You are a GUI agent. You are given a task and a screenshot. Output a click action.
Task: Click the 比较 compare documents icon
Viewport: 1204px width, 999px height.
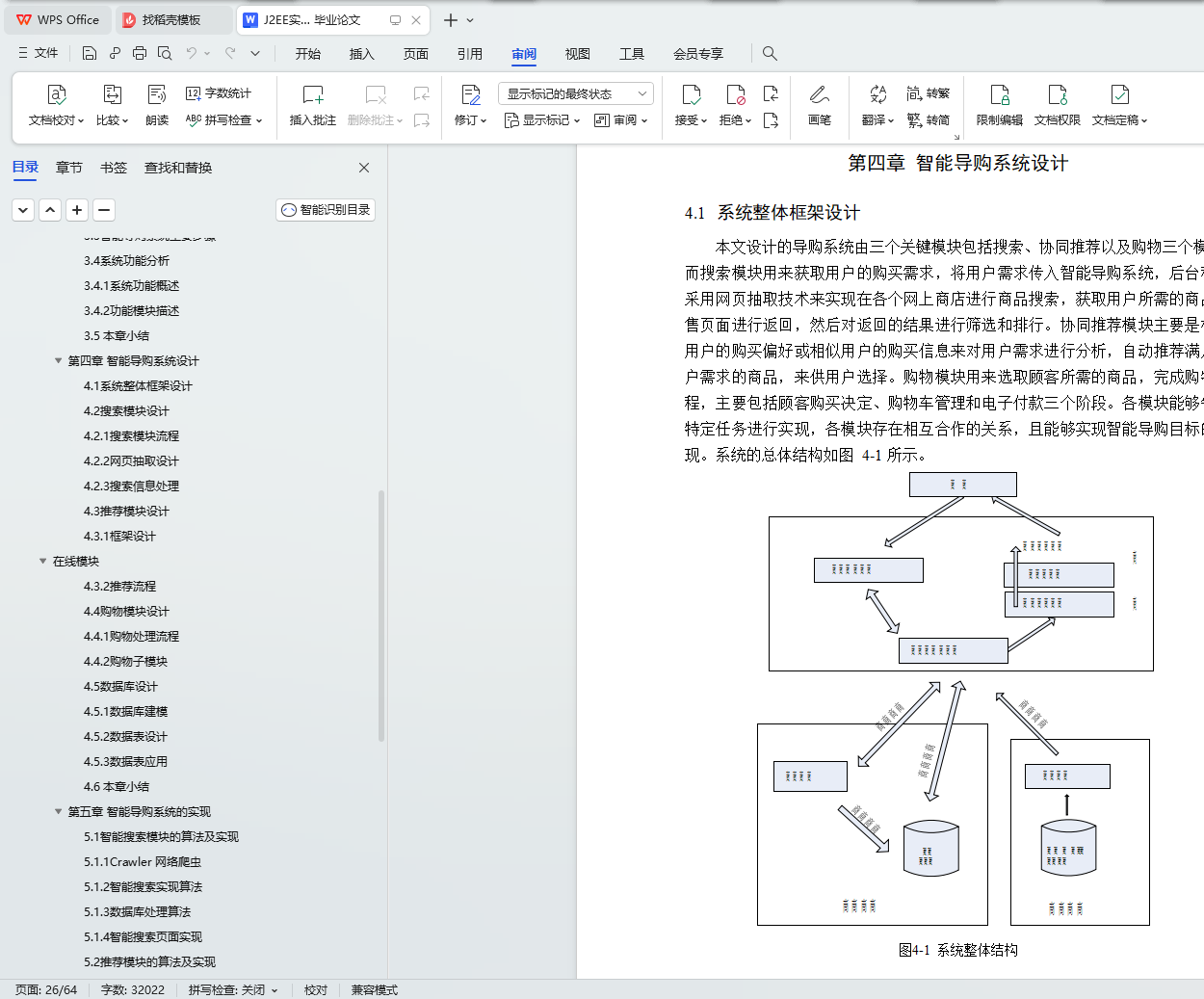(x=113, y=94)
